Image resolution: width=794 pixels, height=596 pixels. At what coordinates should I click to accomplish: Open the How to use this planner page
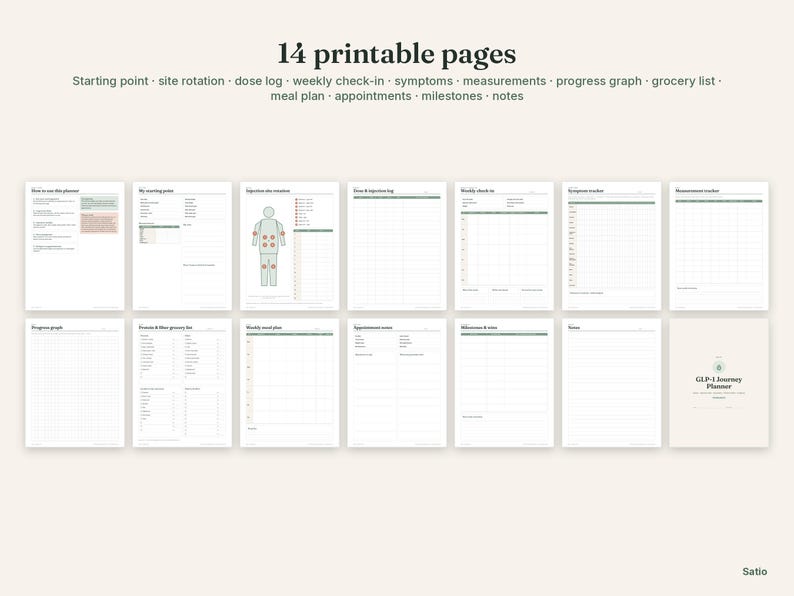point(75,246)
